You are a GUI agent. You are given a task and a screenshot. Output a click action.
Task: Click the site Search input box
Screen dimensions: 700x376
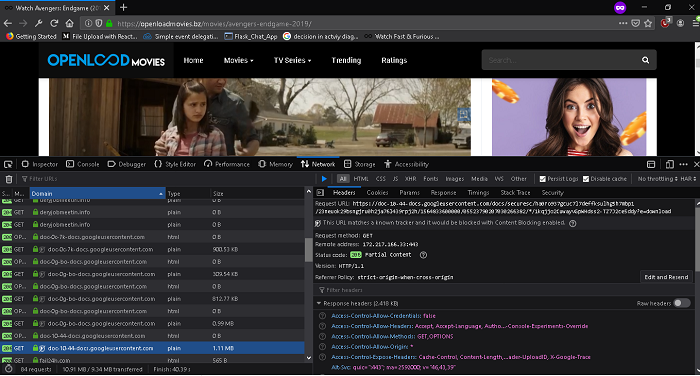[560, 60]
